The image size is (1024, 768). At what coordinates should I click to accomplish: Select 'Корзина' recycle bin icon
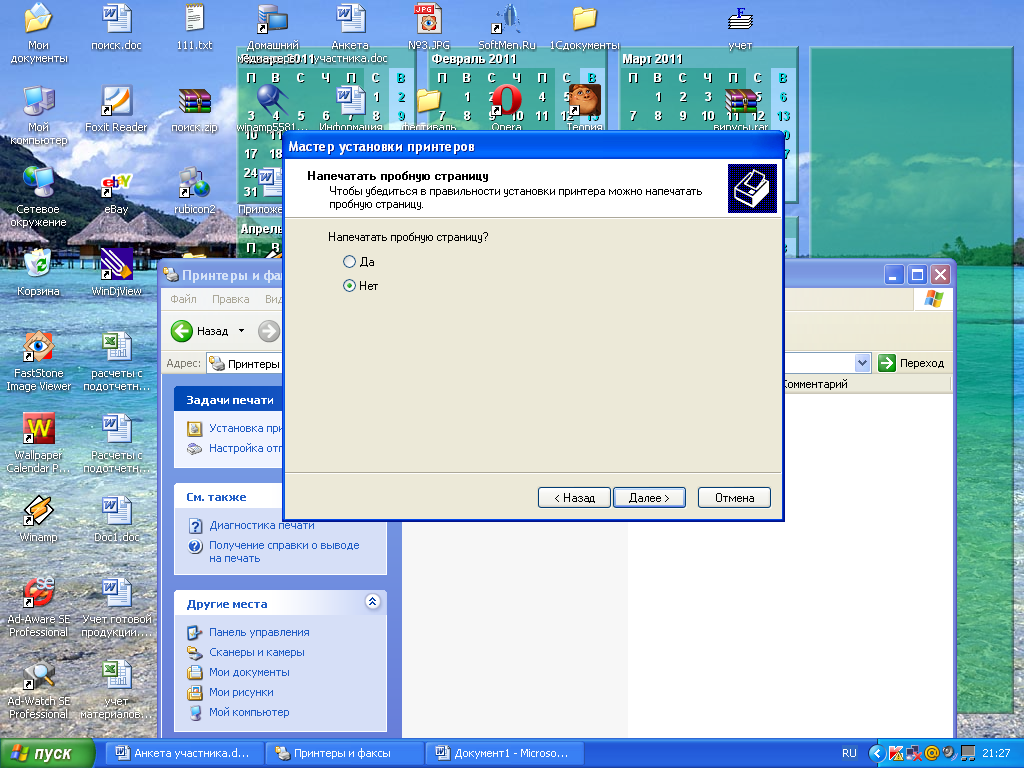click(x=38, y=273)
